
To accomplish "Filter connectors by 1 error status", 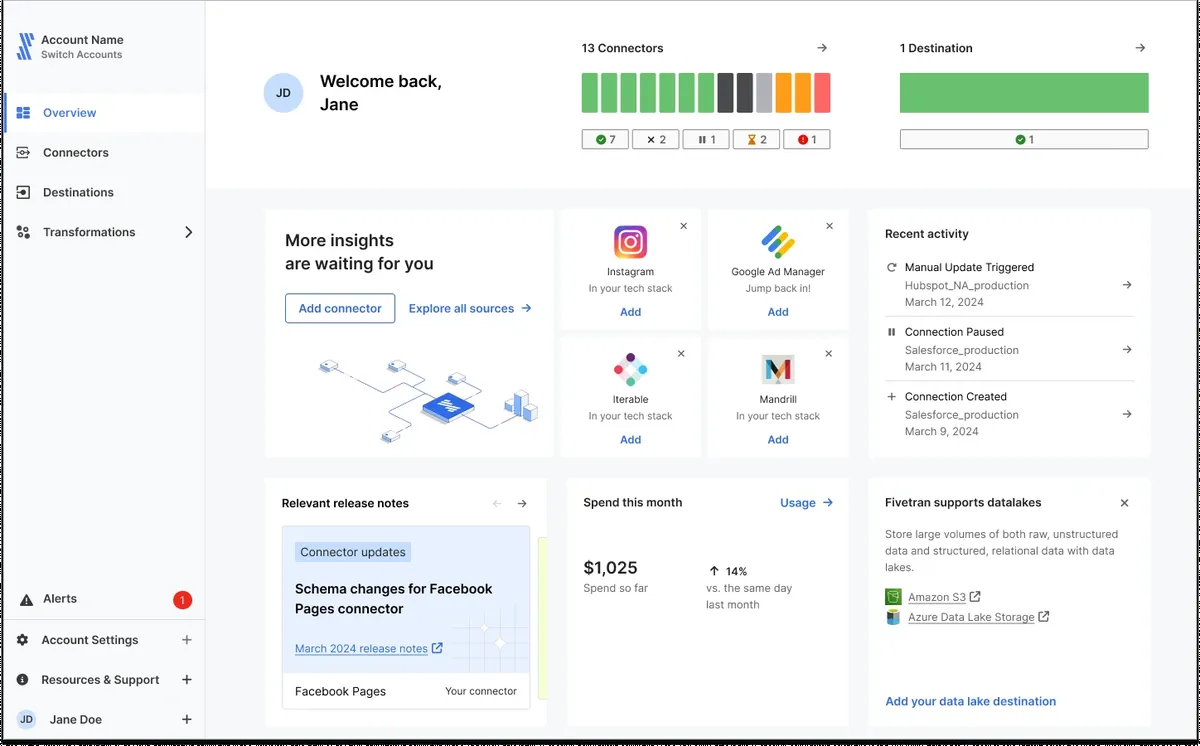I will (x=807, y=140).
